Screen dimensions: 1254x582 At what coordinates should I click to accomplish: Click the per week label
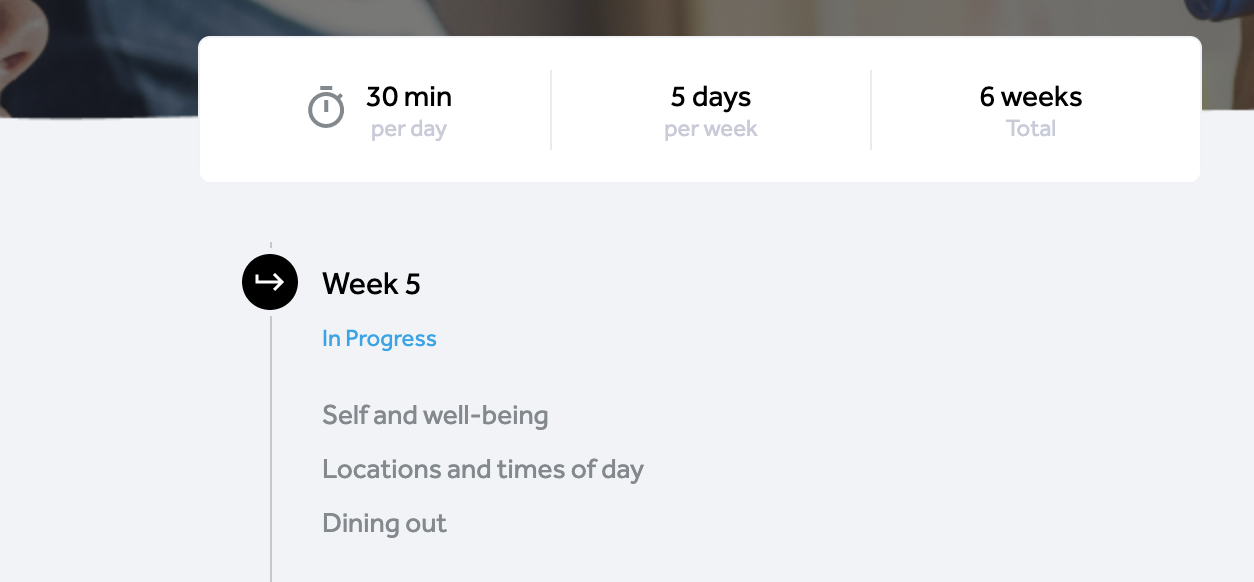tap(711, 129)
